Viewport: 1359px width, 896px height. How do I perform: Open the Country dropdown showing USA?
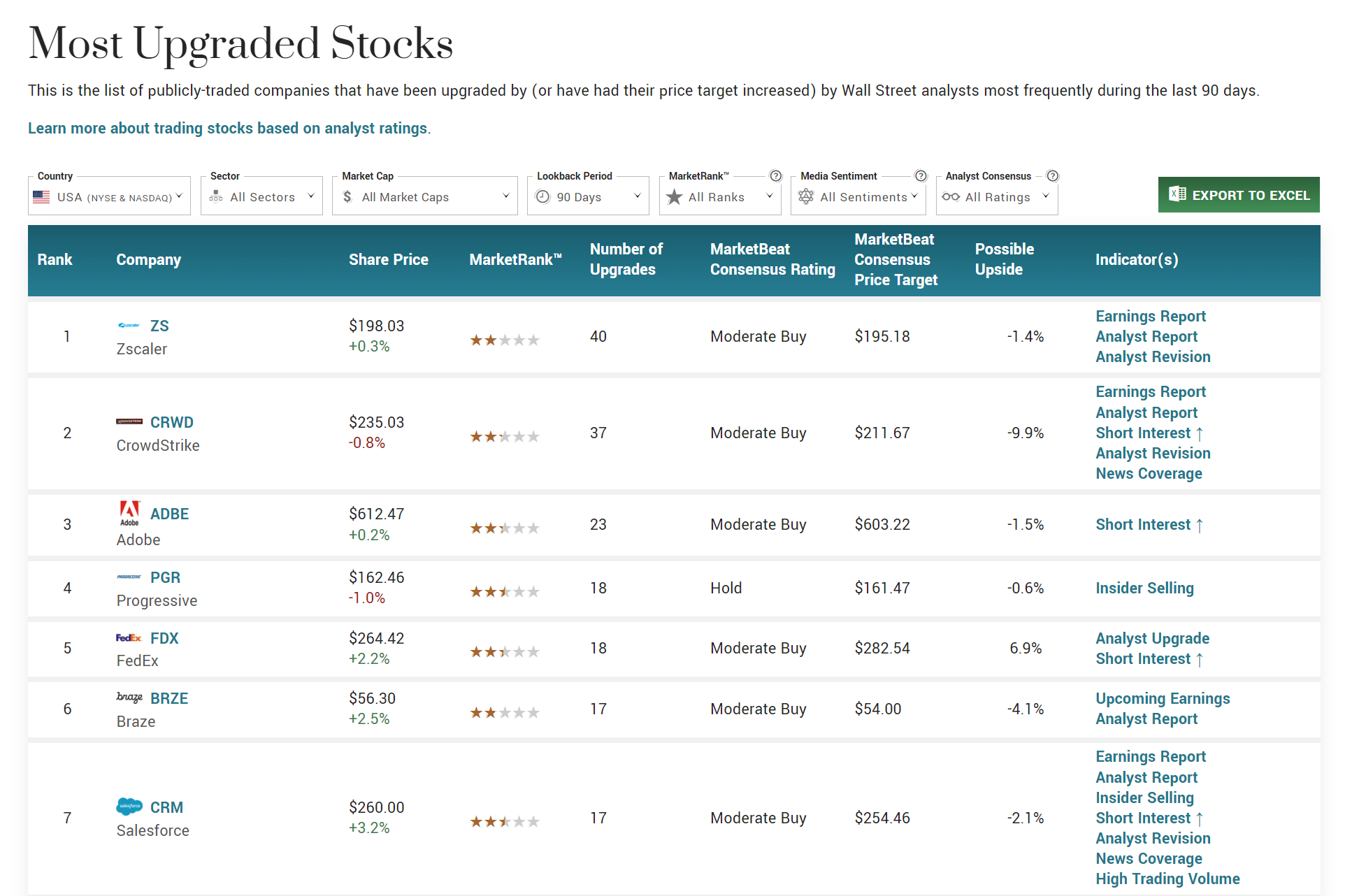[x=109, y=197]
